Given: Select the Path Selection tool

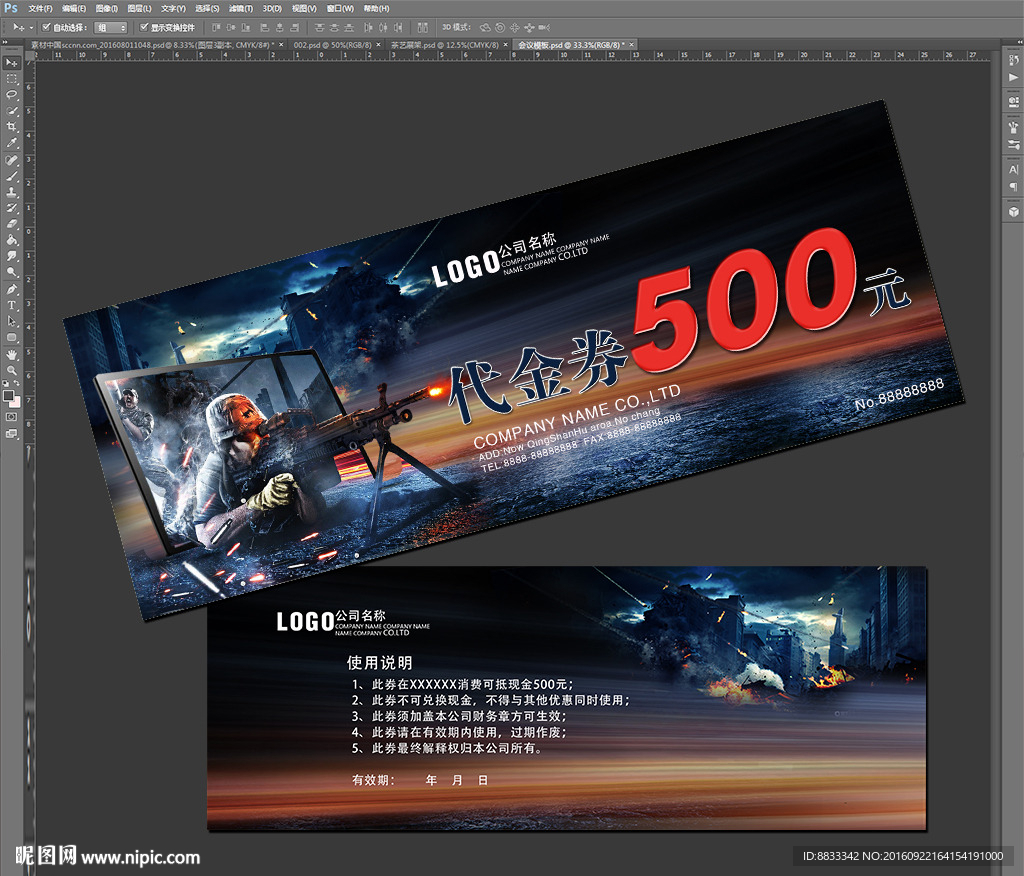Looking at the screenshot, I should tap(12, 321).
